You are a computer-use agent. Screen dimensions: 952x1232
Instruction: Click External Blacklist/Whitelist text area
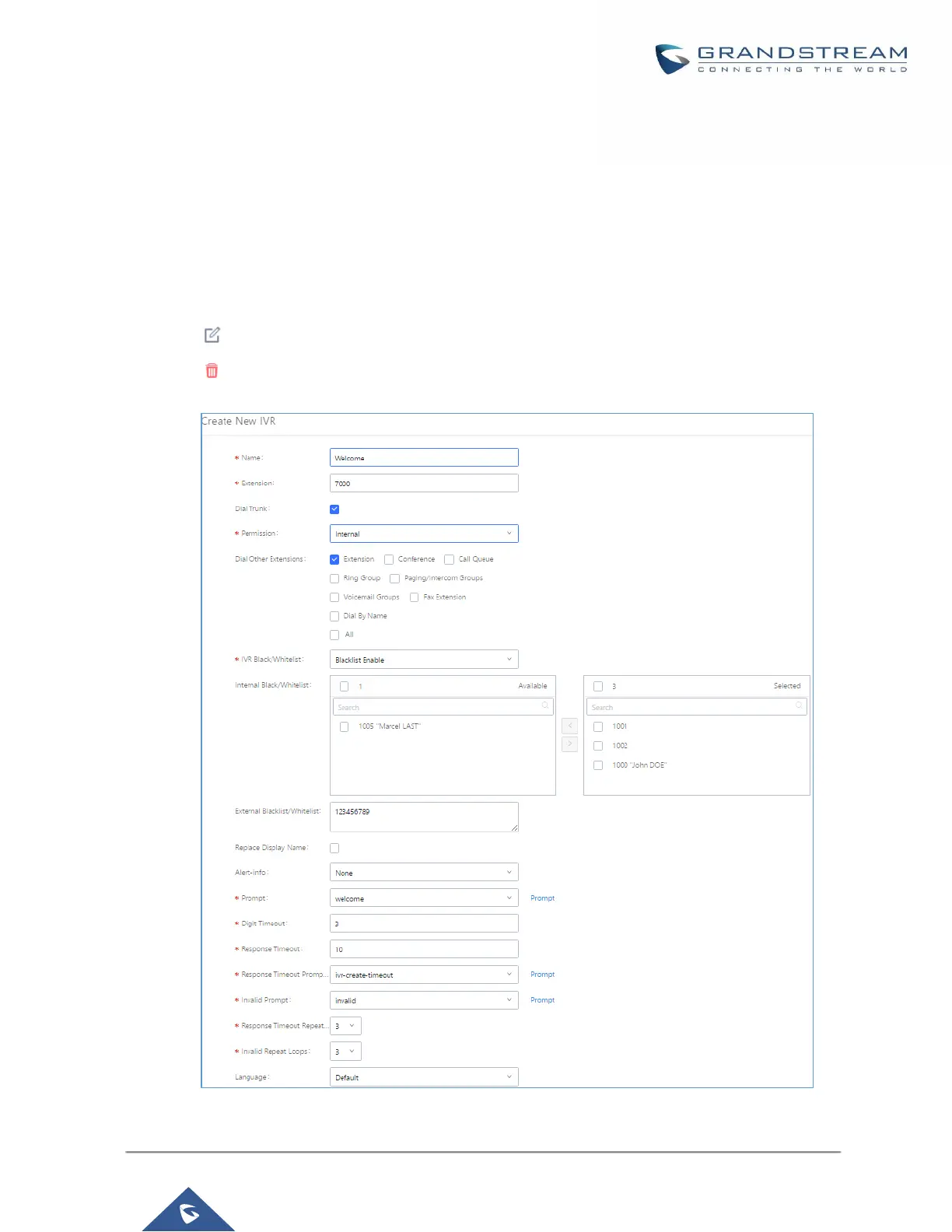click(424, 817)
